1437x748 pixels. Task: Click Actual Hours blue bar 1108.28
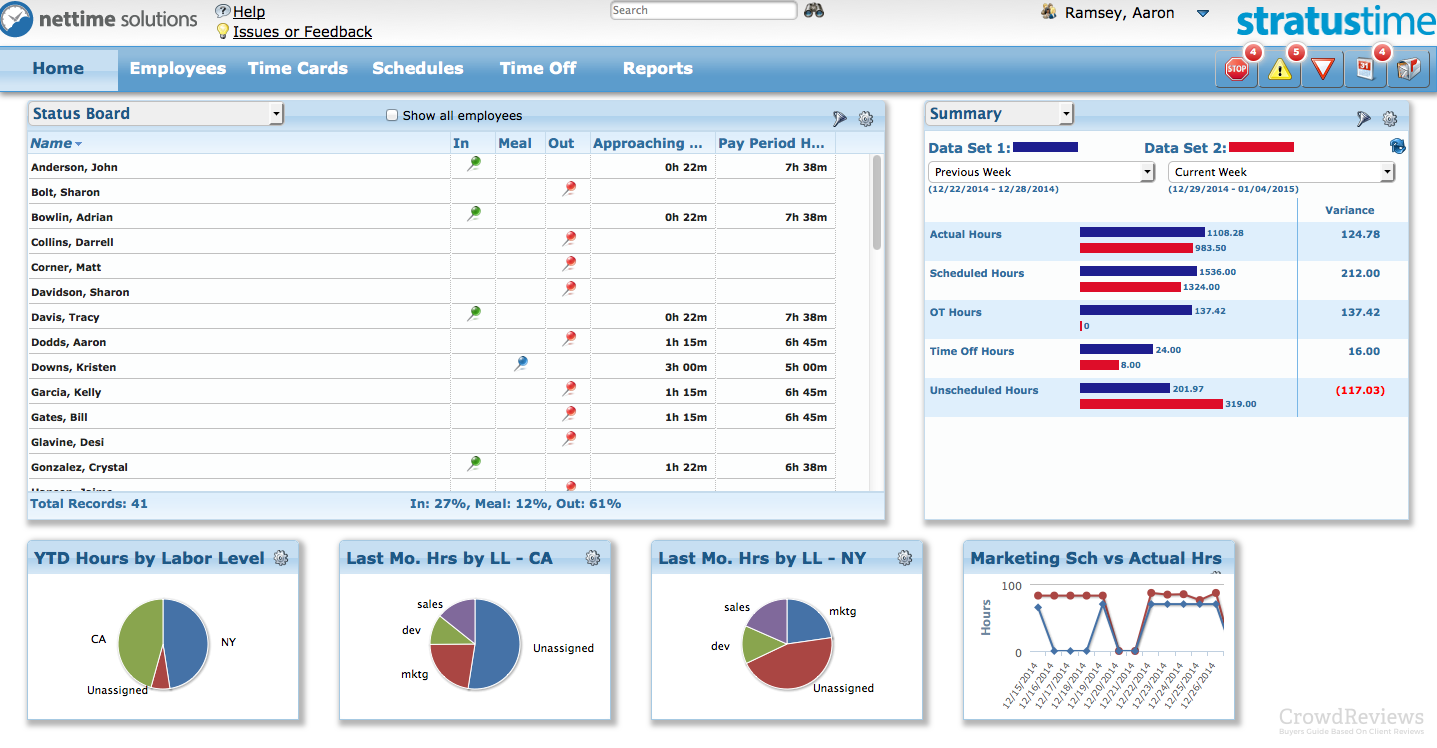[x=1142, y=232]
